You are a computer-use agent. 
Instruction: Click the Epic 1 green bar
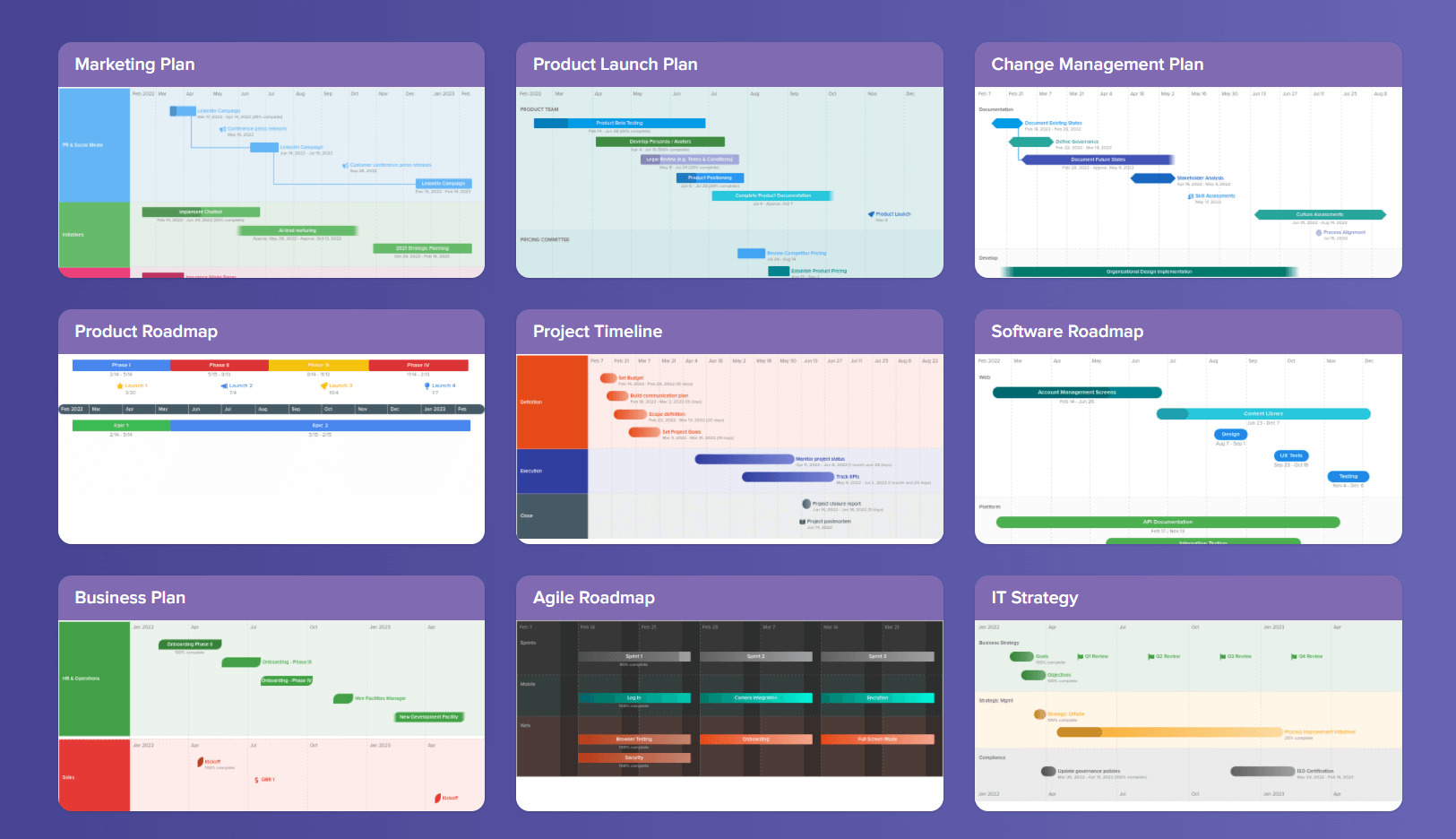click(x=121, y=426)
